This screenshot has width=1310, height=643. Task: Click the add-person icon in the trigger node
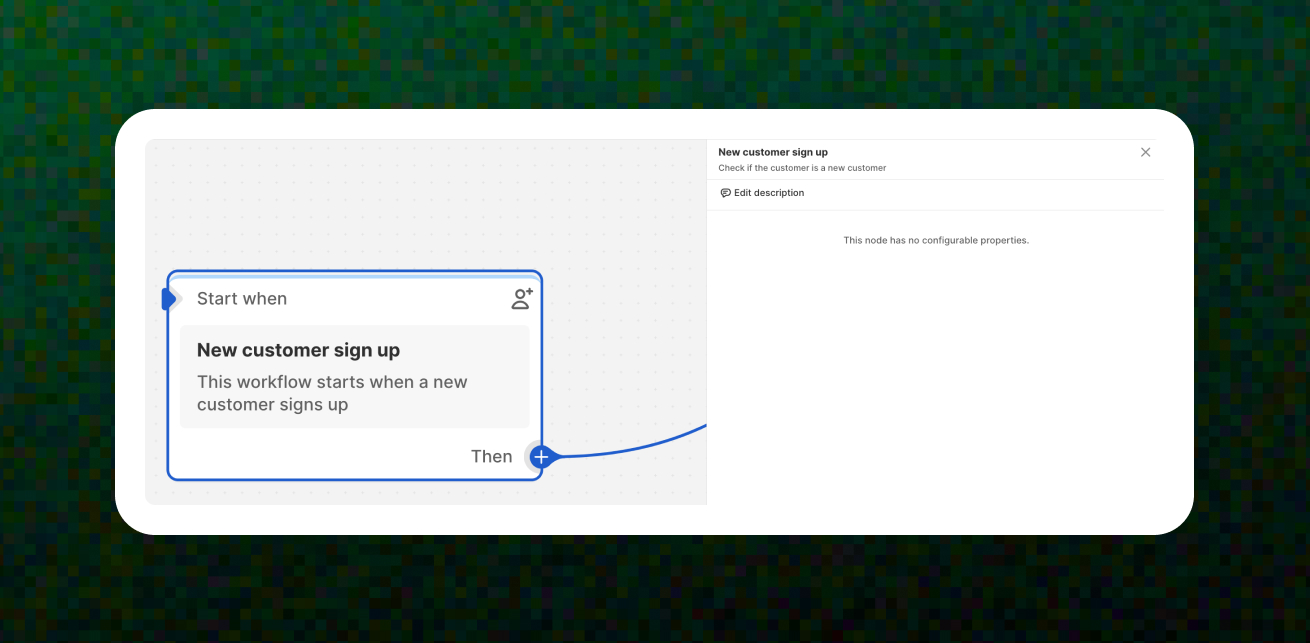tap(522, 298)
